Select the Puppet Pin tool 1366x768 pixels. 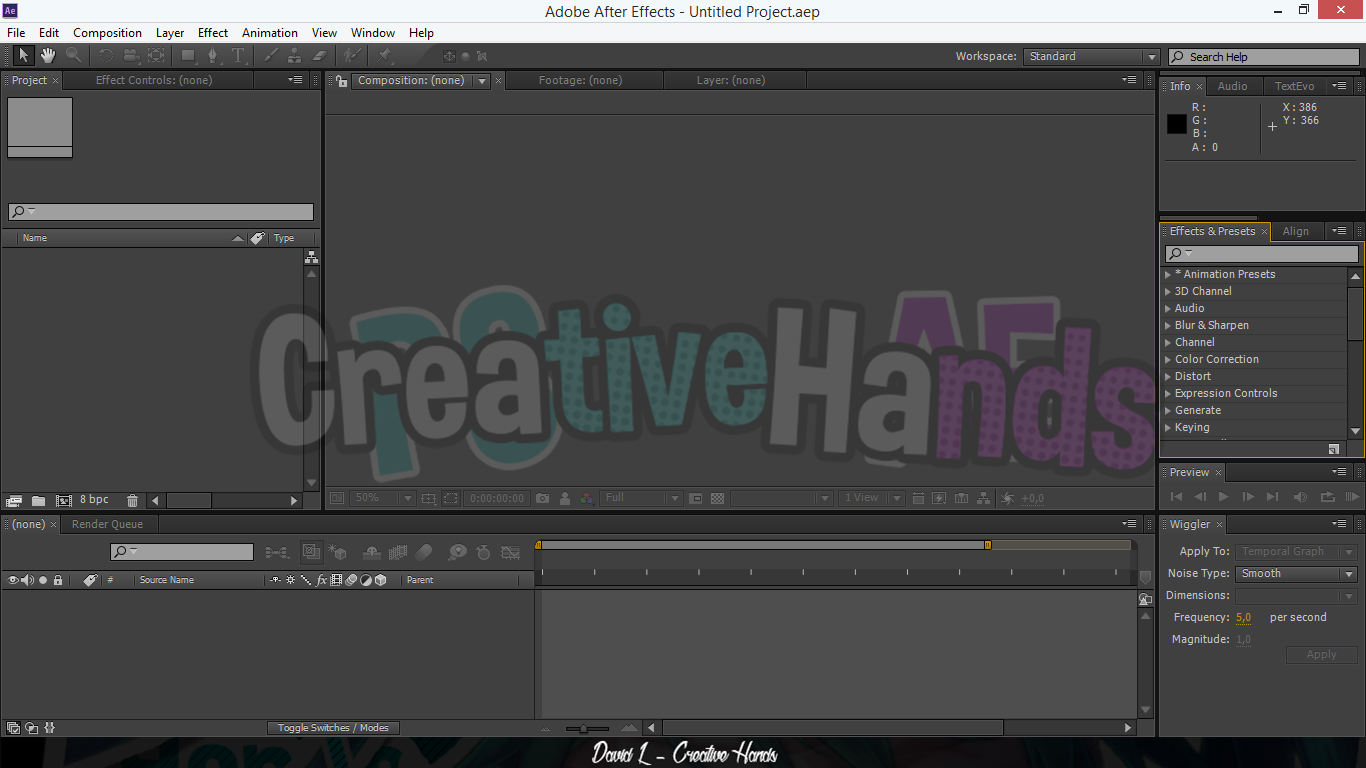385,56
